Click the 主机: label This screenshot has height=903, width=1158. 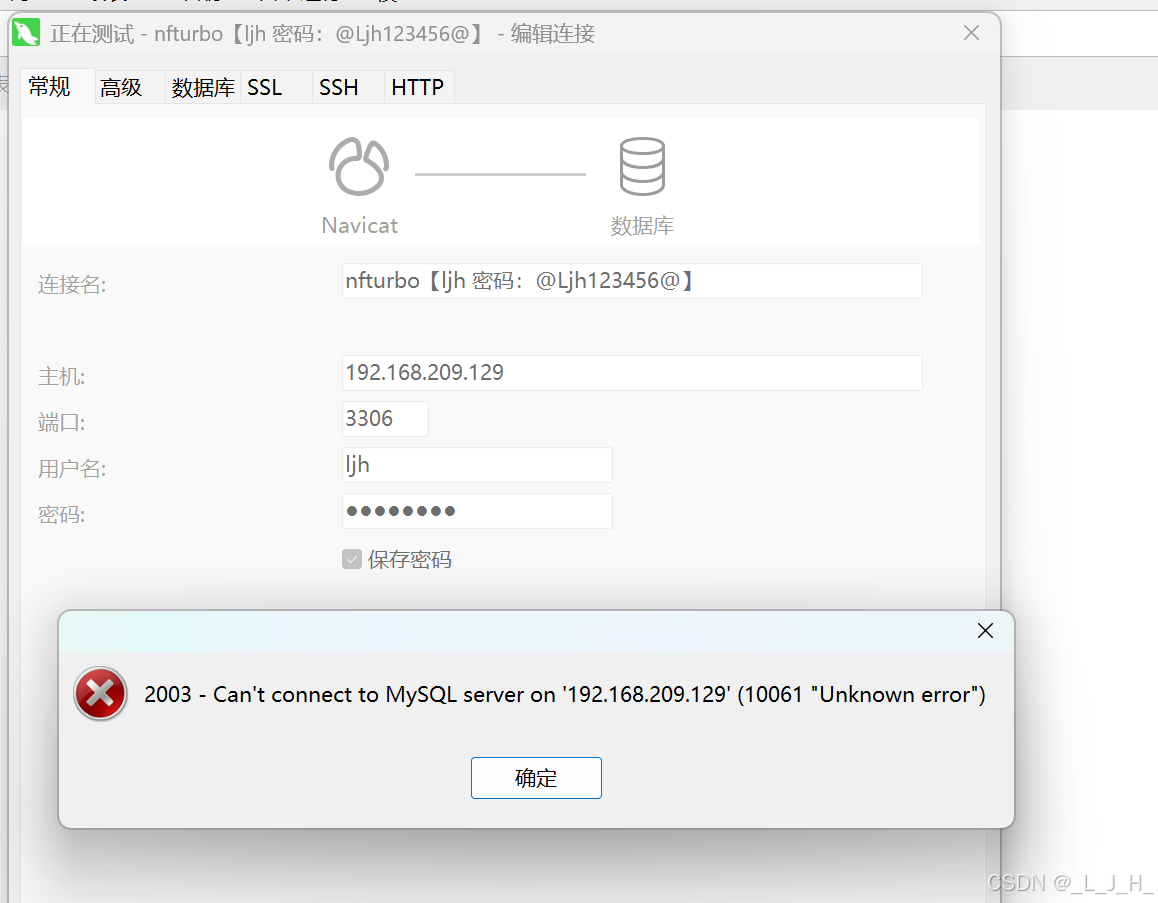[x=61, y=377]
